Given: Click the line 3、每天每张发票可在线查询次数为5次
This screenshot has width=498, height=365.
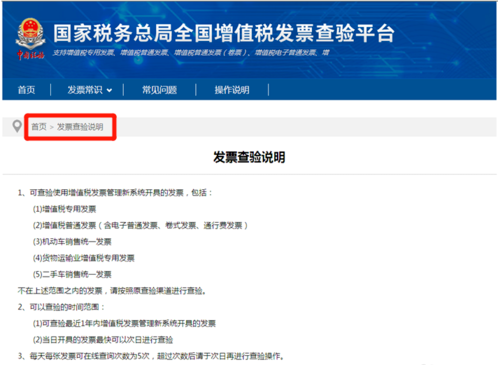Looking at the screenshot, I should coord(151,356).
